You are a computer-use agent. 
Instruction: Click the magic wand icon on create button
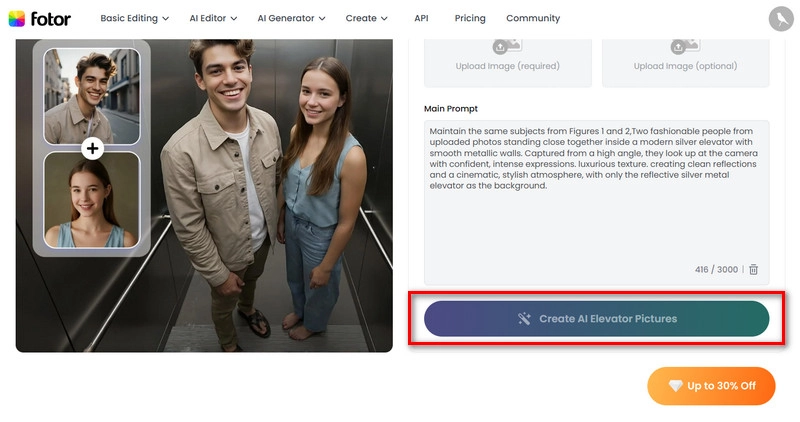click(x=523, y=319)
